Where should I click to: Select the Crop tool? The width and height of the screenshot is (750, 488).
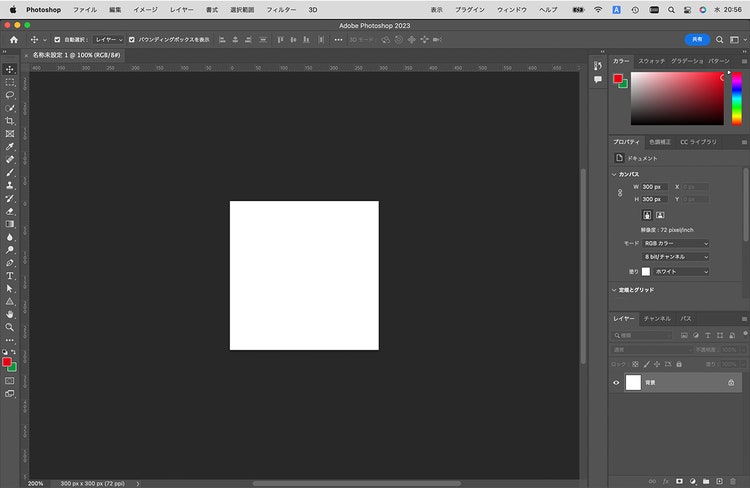coord(10,121)
